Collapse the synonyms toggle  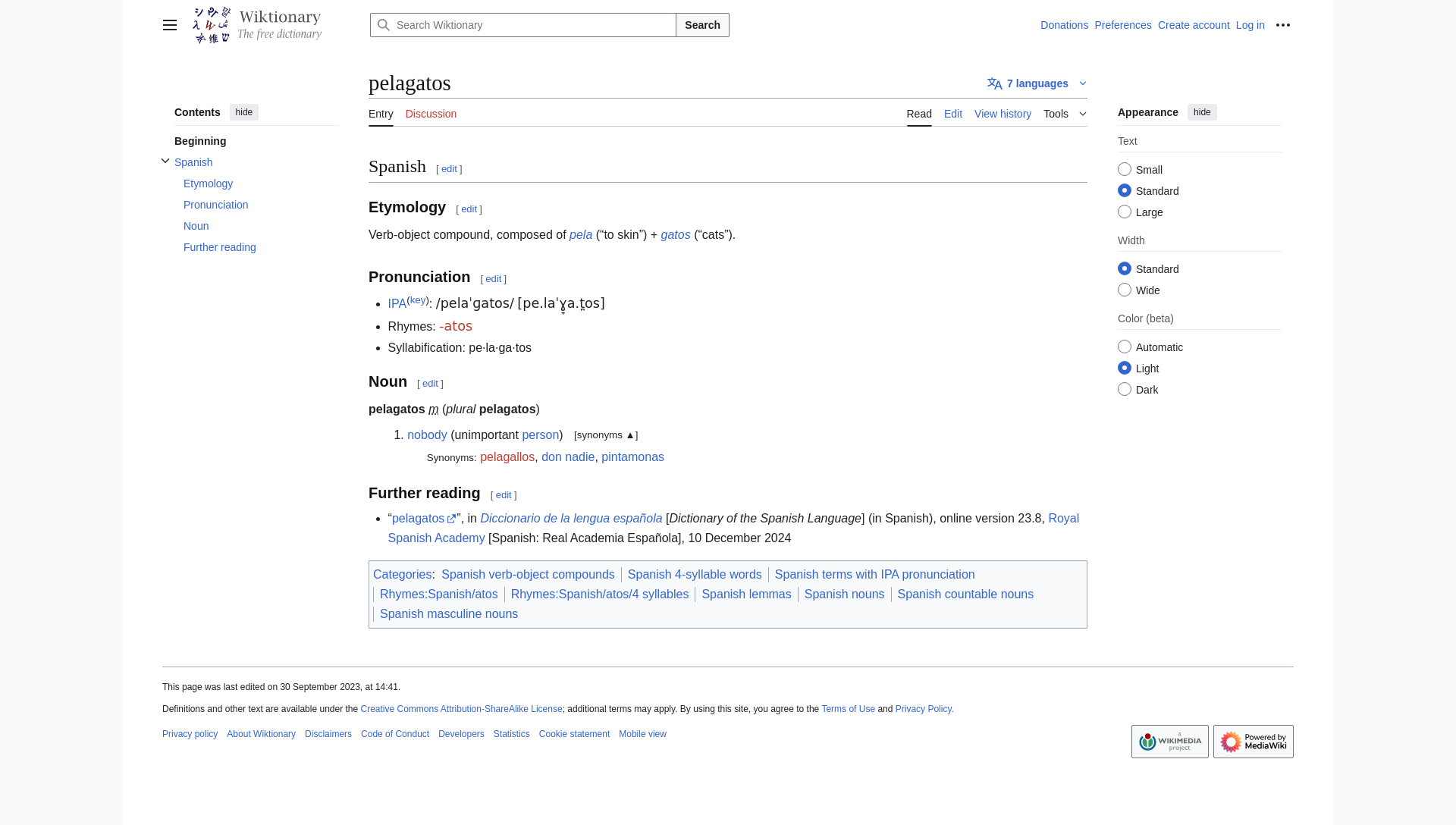(x=605, y=435)
